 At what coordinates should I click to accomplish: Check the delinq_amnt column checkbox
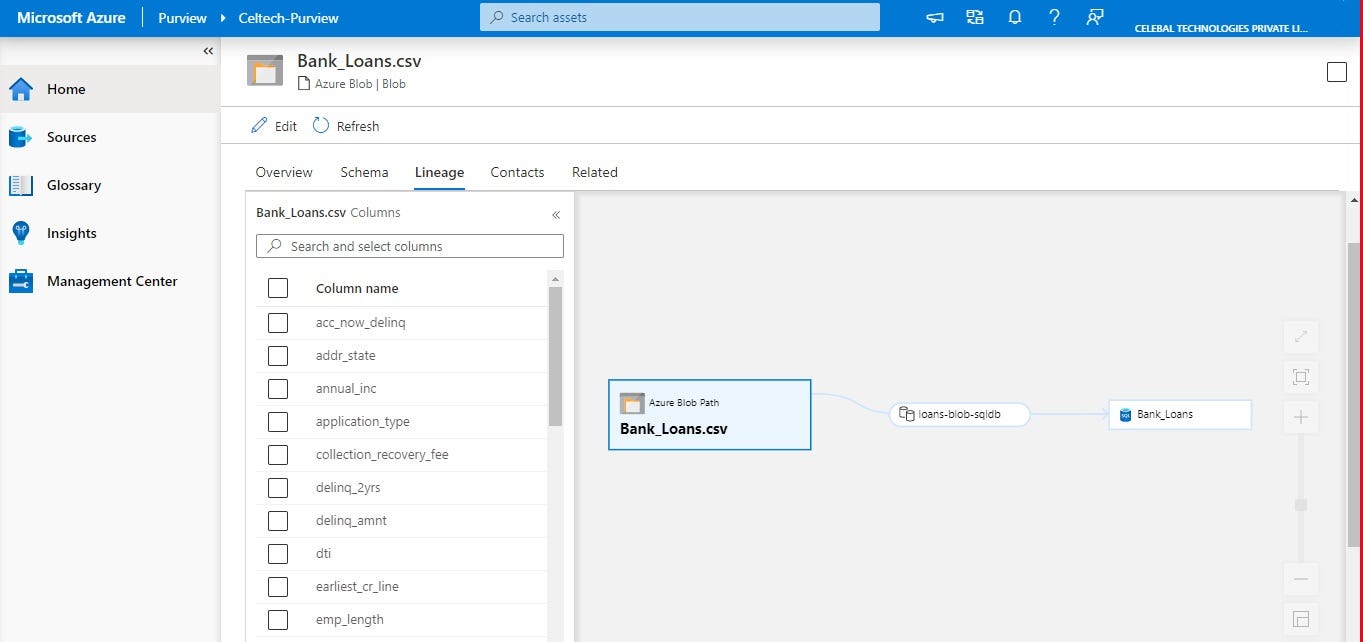(x=278, y=520)
